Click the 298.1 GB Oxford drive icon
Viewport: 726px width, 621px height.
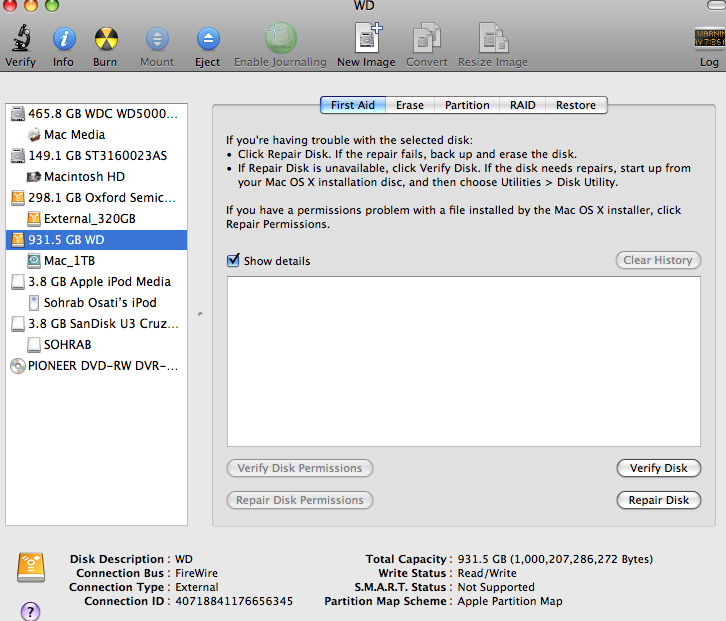point(18,198)
